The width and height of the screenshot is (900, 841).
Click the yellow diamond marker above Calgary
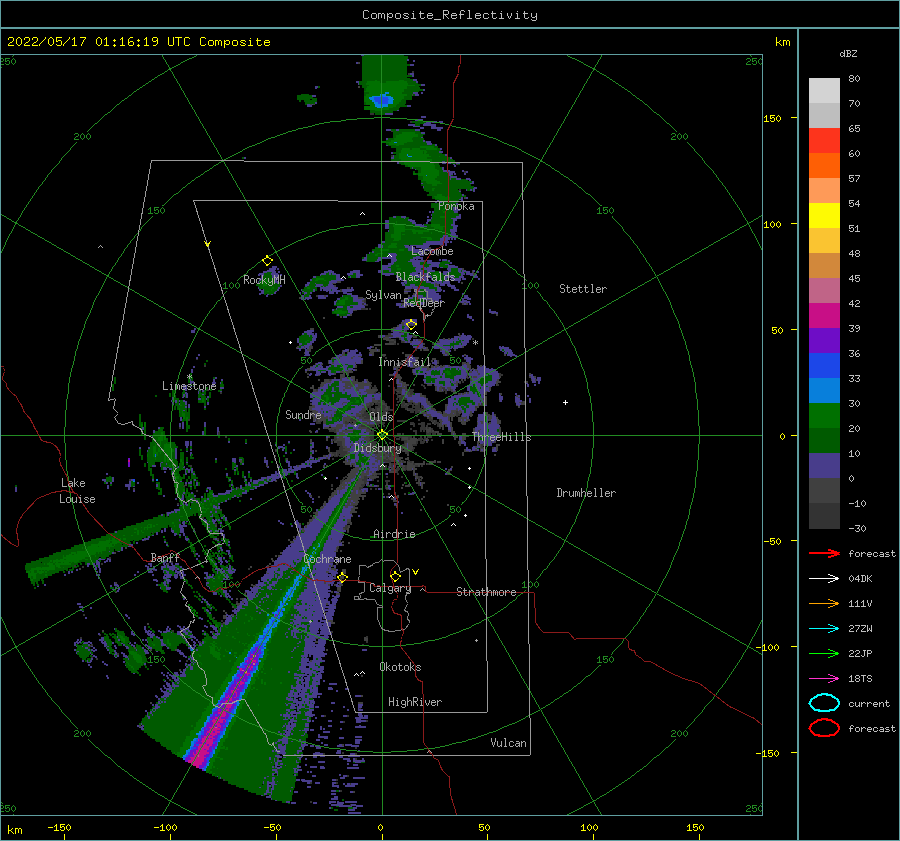[x=395, y=576]
